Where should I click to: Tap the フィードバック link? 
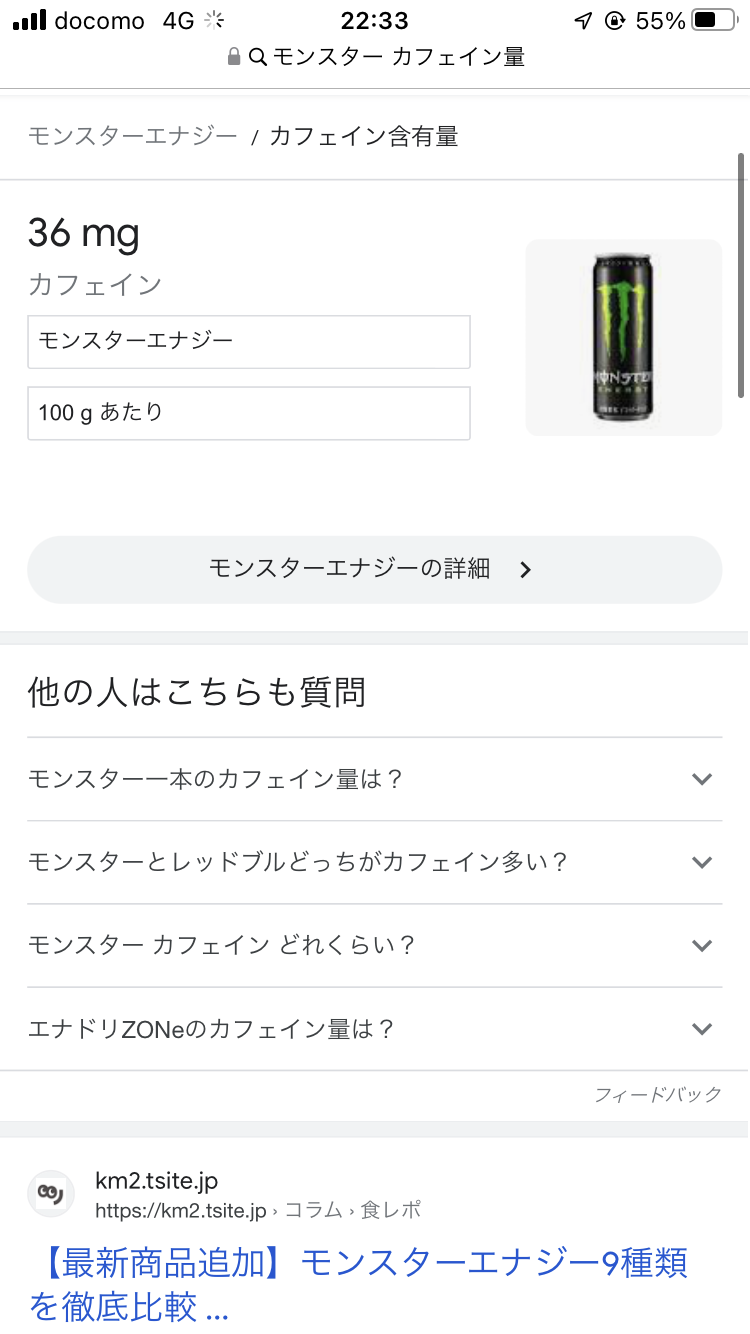[657, 1094]
